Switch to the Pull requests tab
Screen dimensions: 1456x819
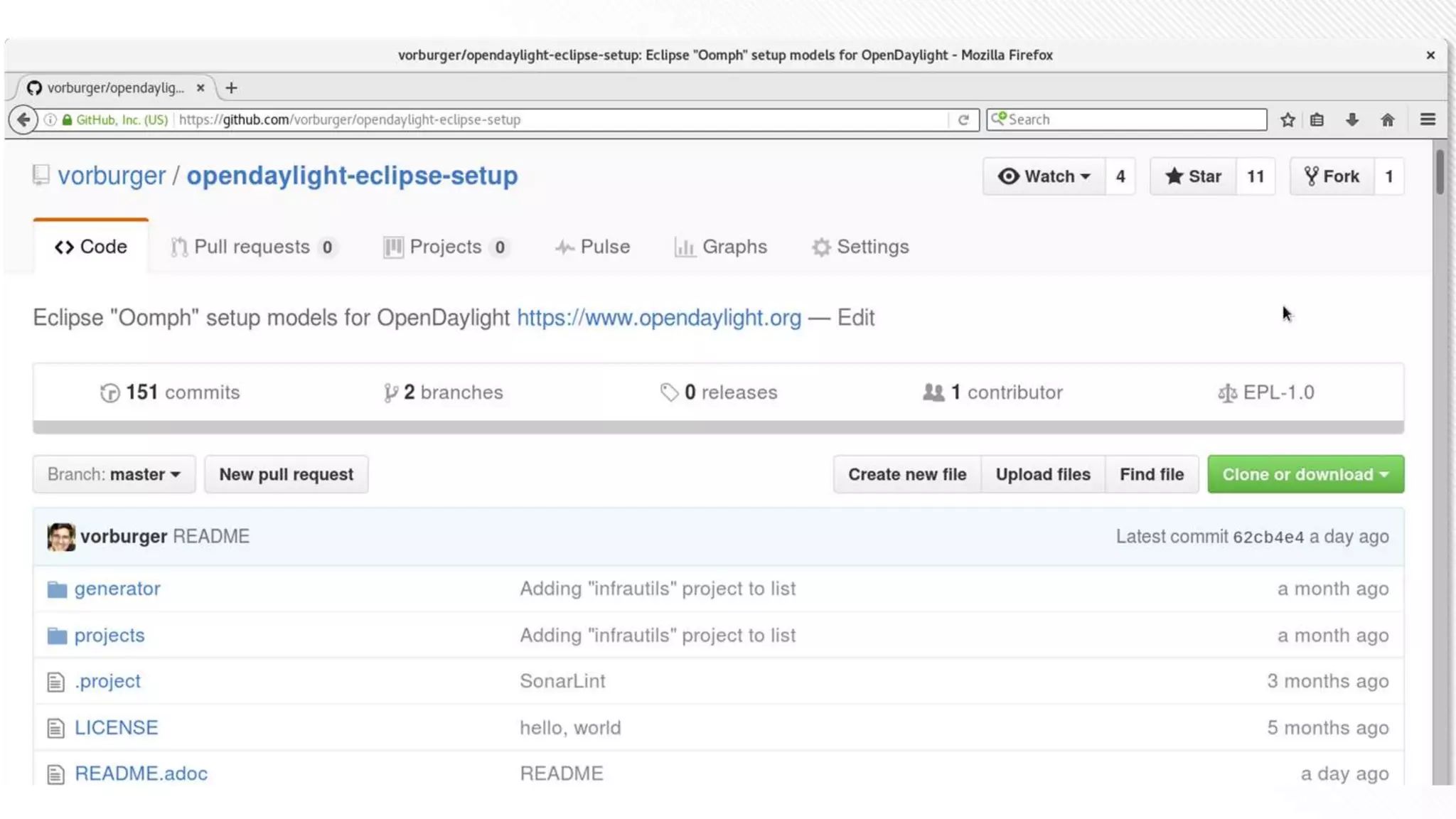click(252, 247)
